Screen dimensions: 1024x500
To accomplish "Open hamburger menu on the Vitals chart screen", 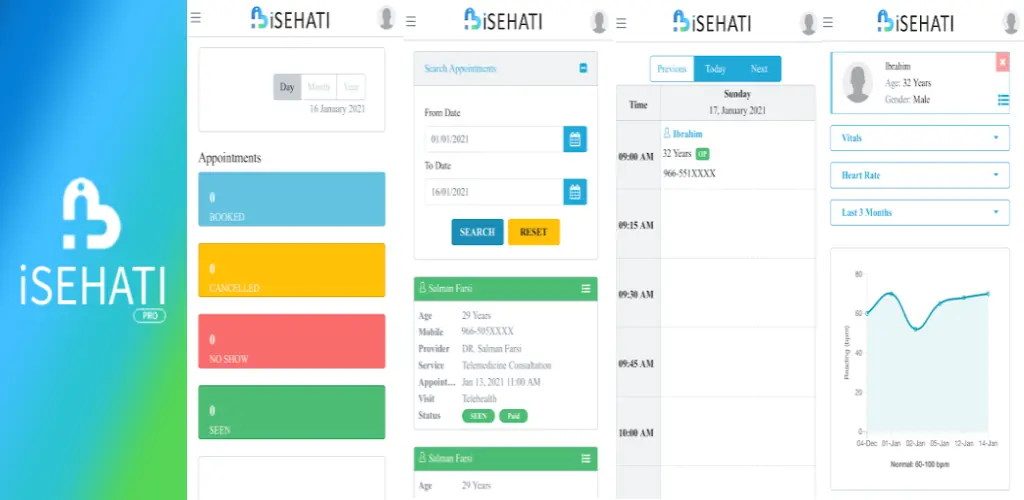I will pos(827,23).
